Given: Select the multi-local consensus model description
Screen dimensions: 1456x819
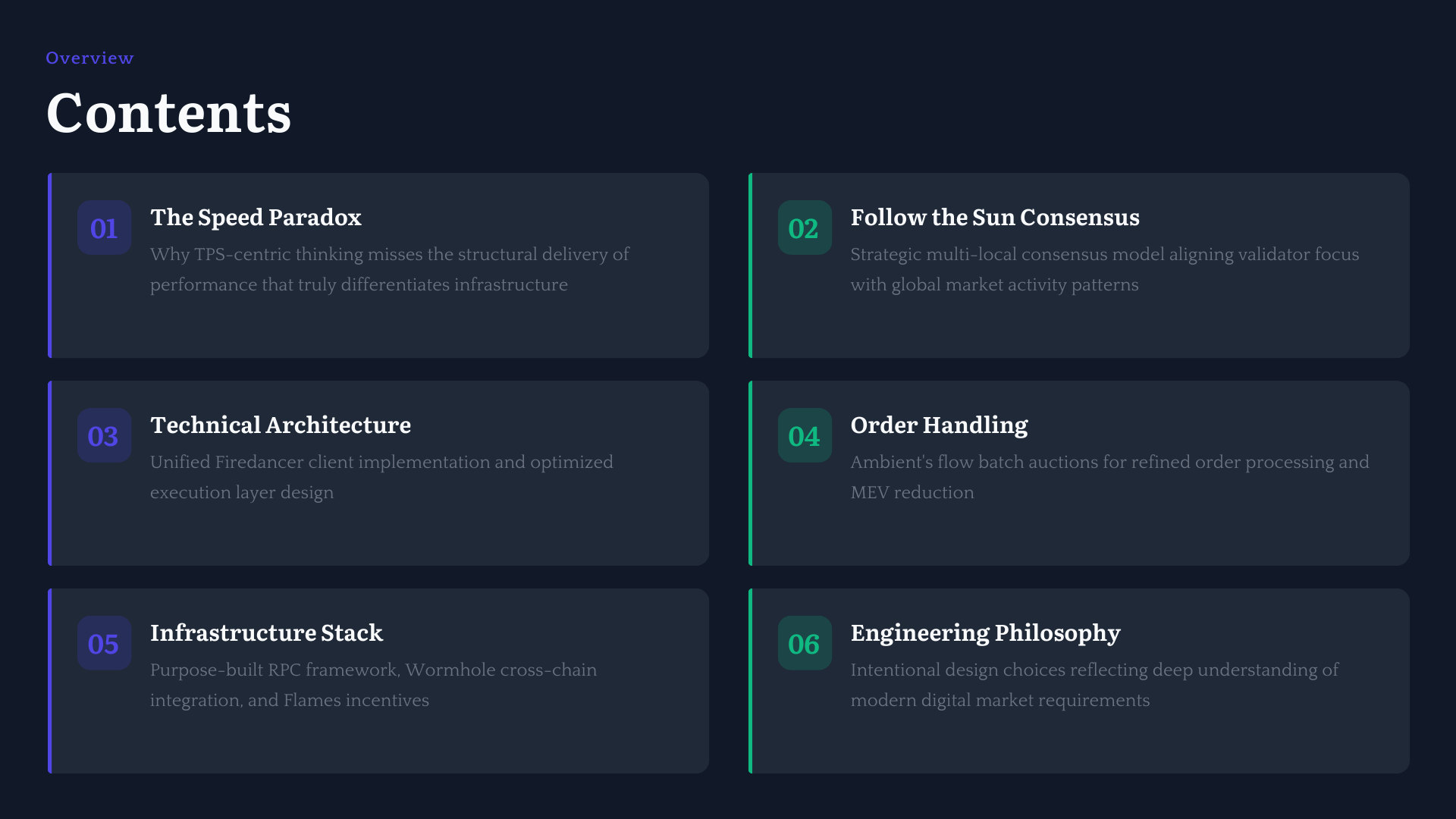Looking at the screenshot, I should click(1104, 269).
